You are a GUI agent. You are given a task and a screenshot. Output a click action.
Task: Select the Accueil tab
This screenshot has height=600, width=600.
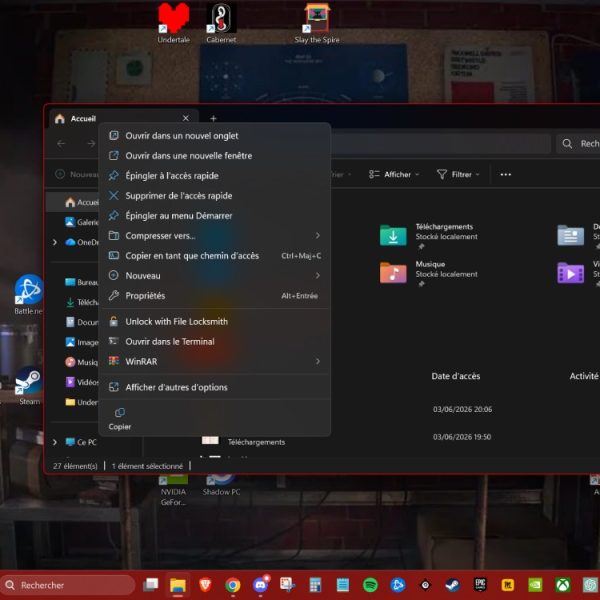(123, 118)
